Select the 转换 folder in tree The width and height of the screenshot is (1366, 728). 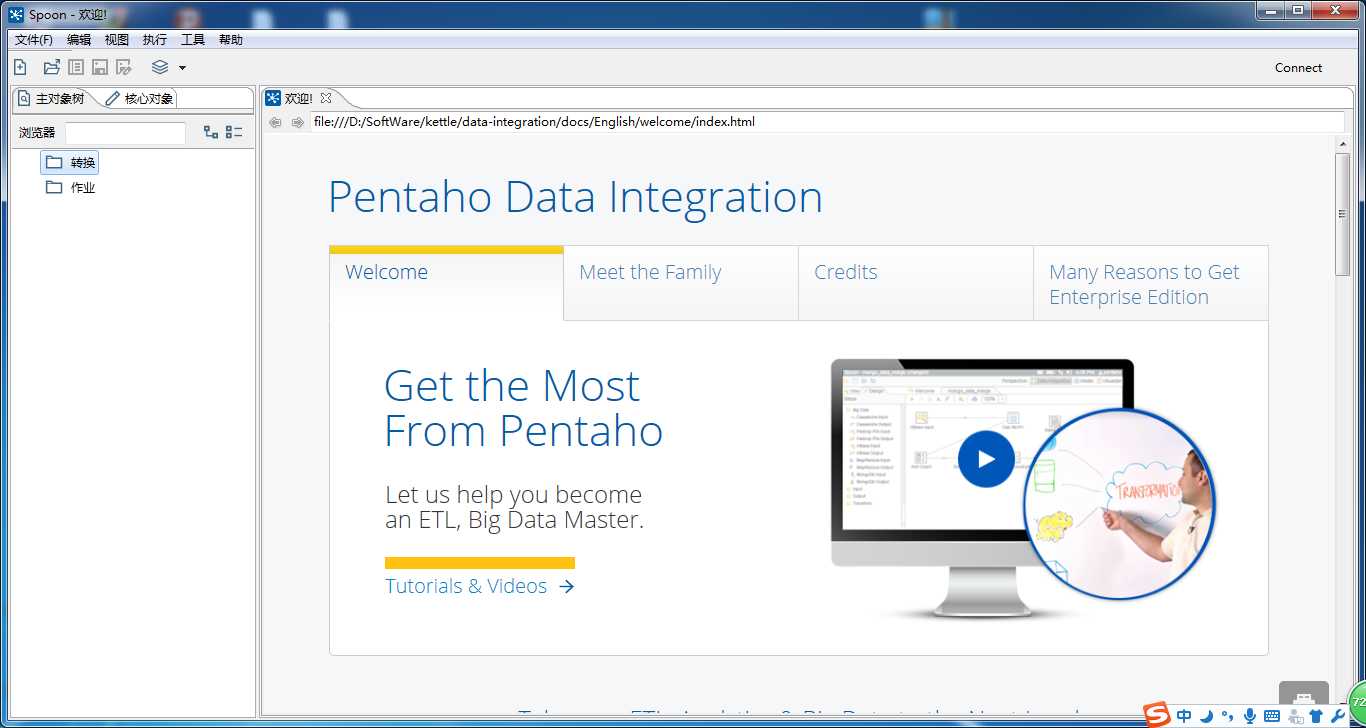(x=70, y=162)
